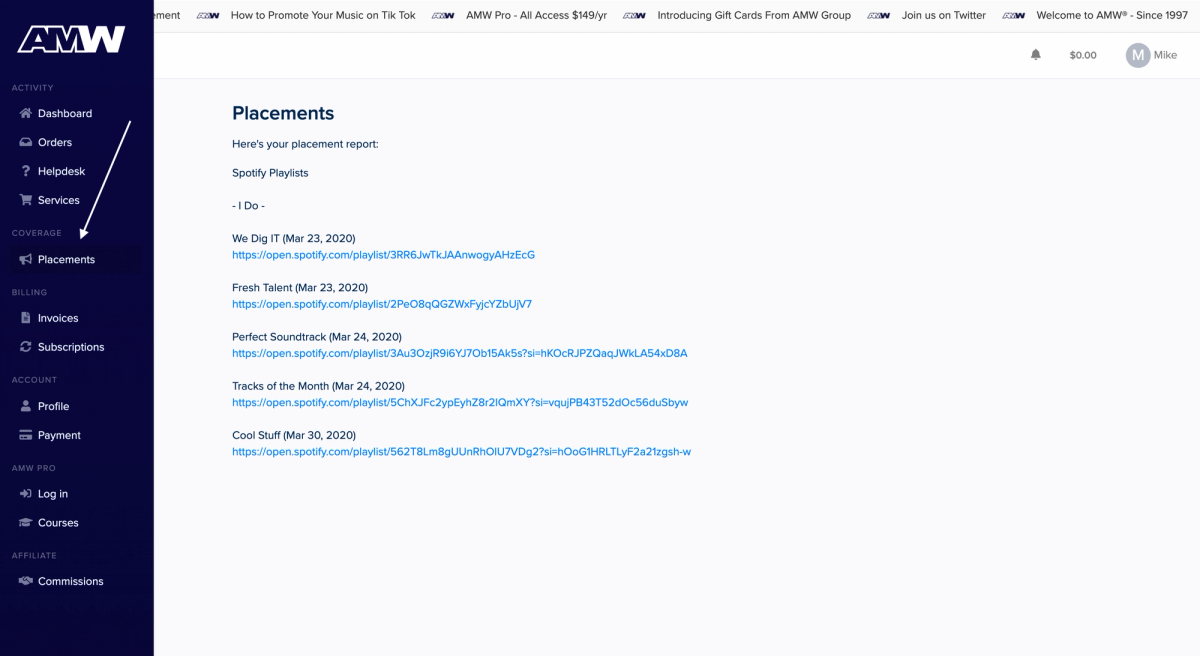The height and width of the screenshot is (656, 1200).
Task: Open the Perfect Soundtrack playlist link
Action: click(x=460, y=353)
